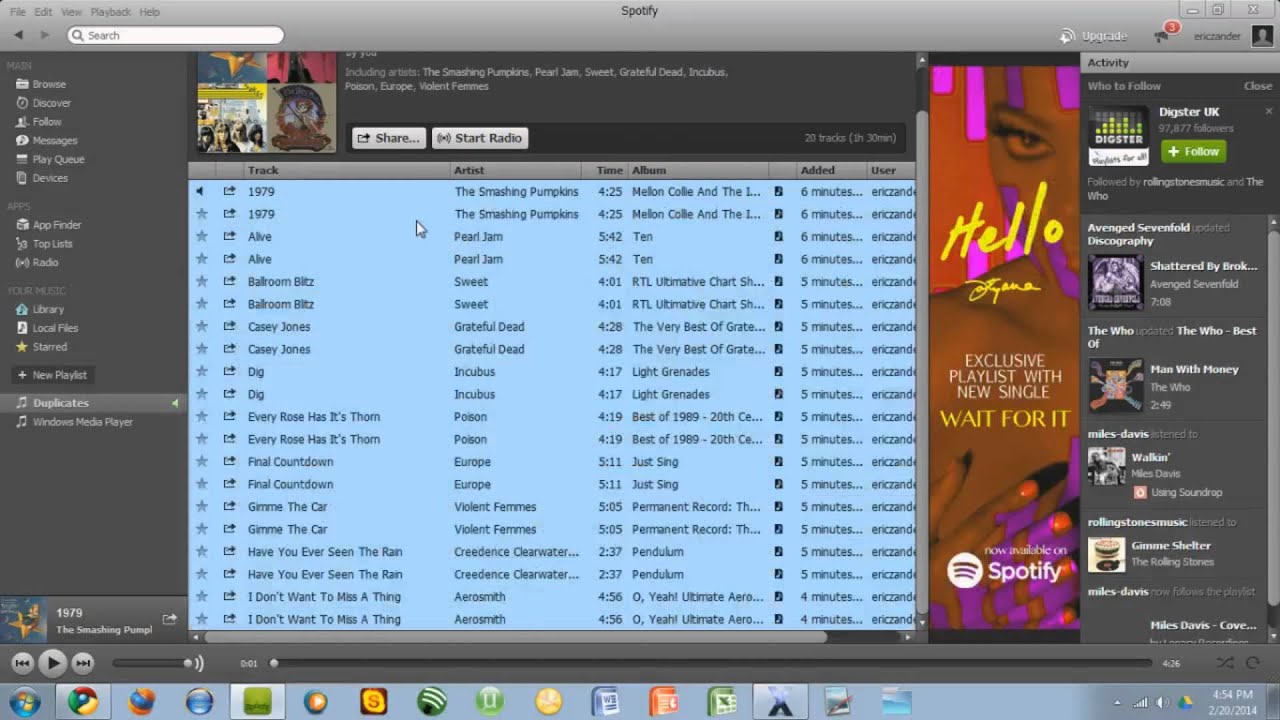This screenshot has height=720, width=1280.
Task: Open the Hello exclusive playlist advertisement
Action: pos(1005,348)
